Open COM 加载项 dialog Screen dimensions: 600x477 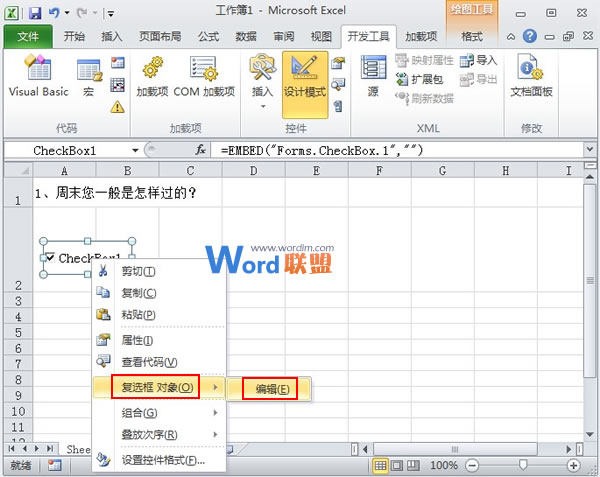pos(204,76)
